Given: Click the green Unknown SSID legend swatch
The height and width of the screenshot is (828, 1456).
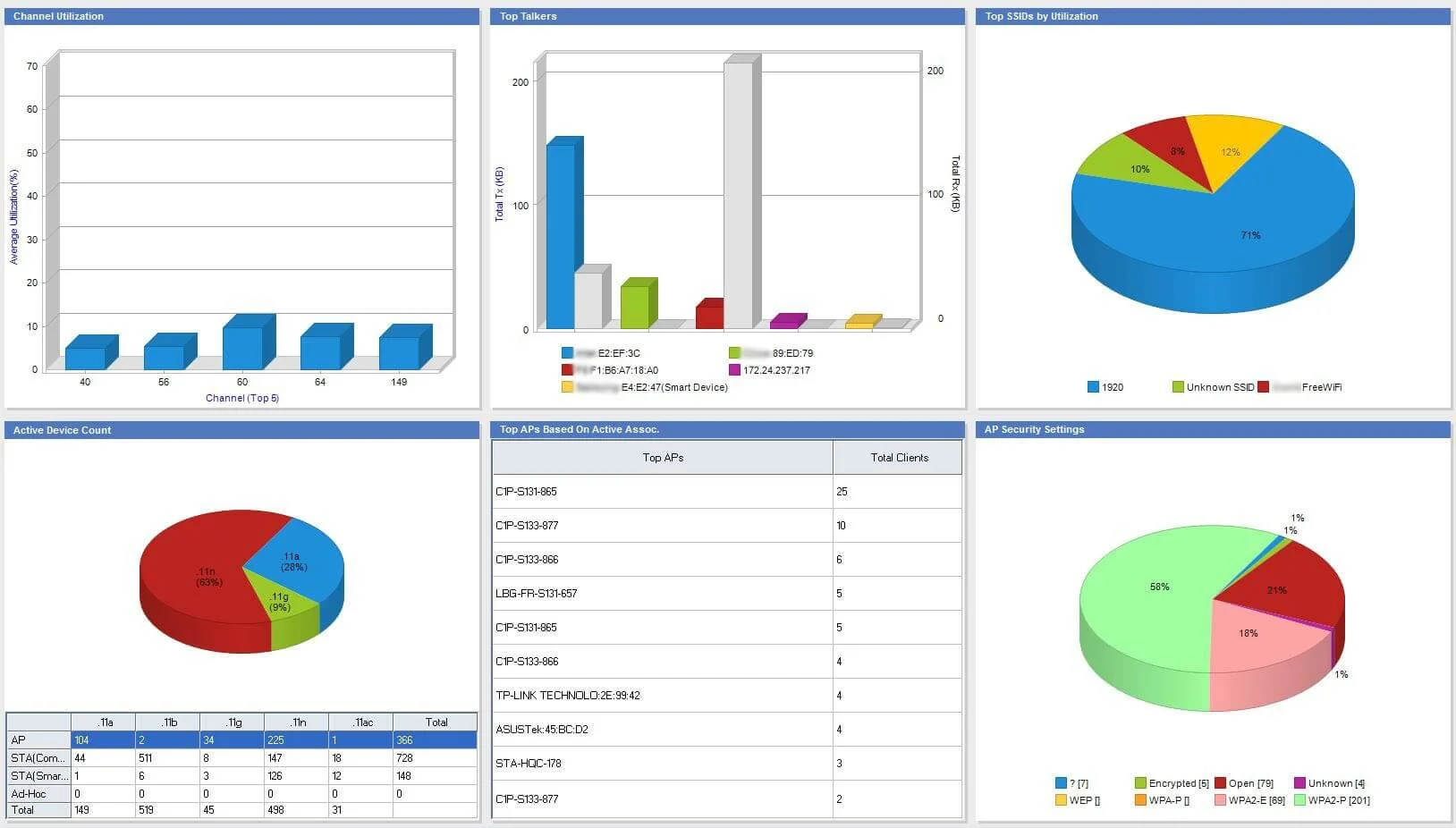Looking at the screenshot, I should point(1178,387).
